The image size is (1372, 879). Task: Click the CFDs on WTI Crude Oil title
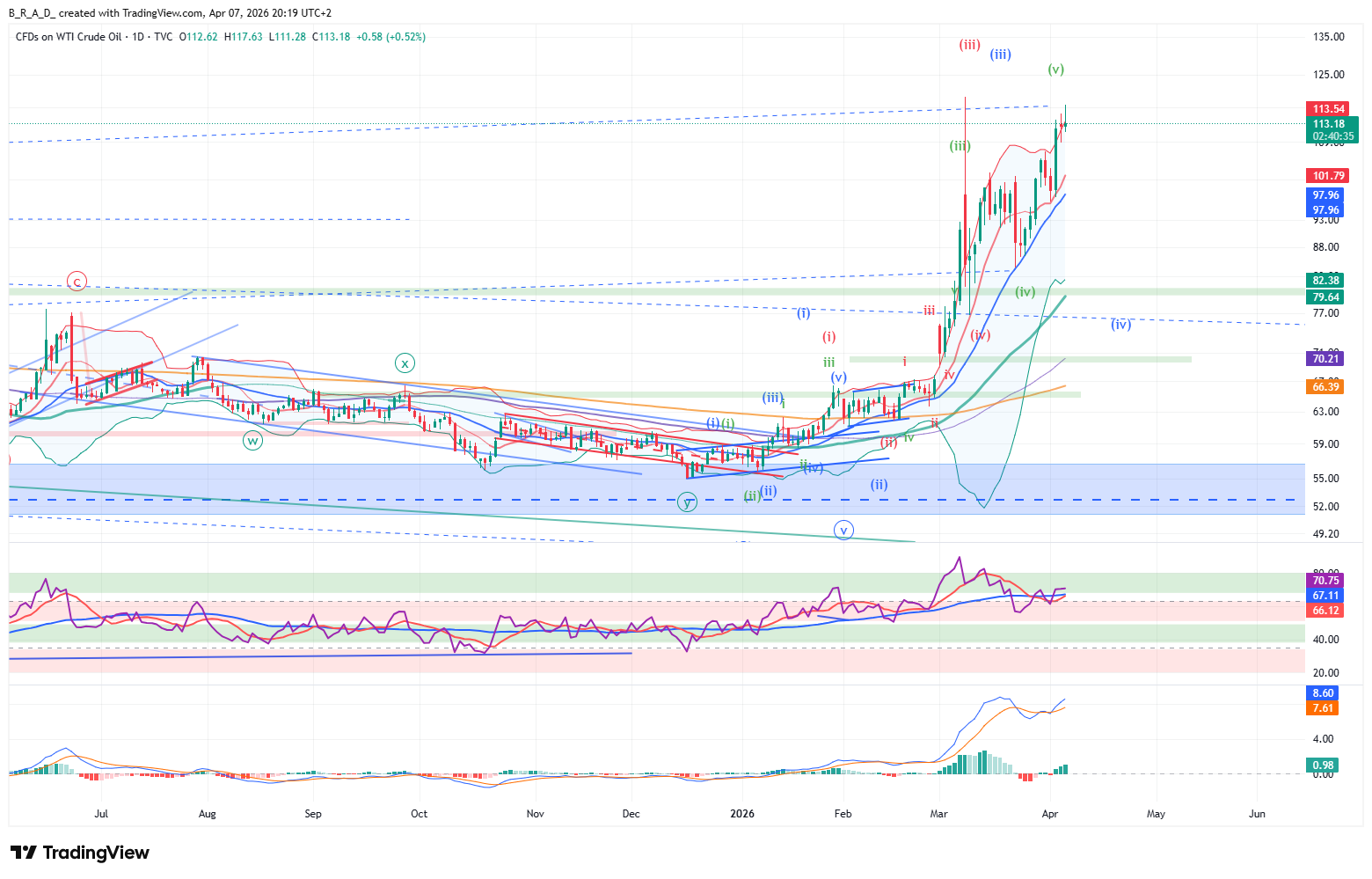tap(69, 37)
